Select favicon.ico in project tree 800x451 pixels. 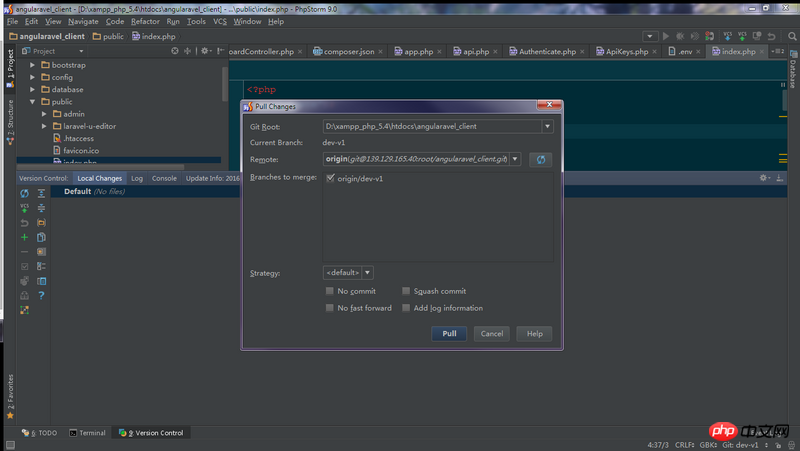(76, 151)
